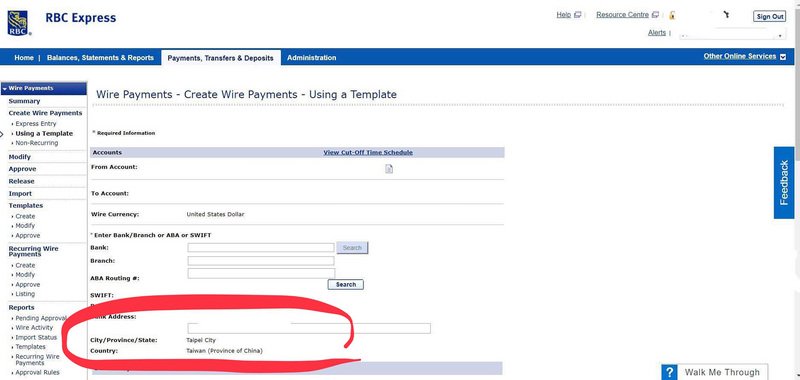Screen dimensions: 800x380
Task: Switch to Balances, Statements & Reports tab
Action: click(x=100, y=58)
